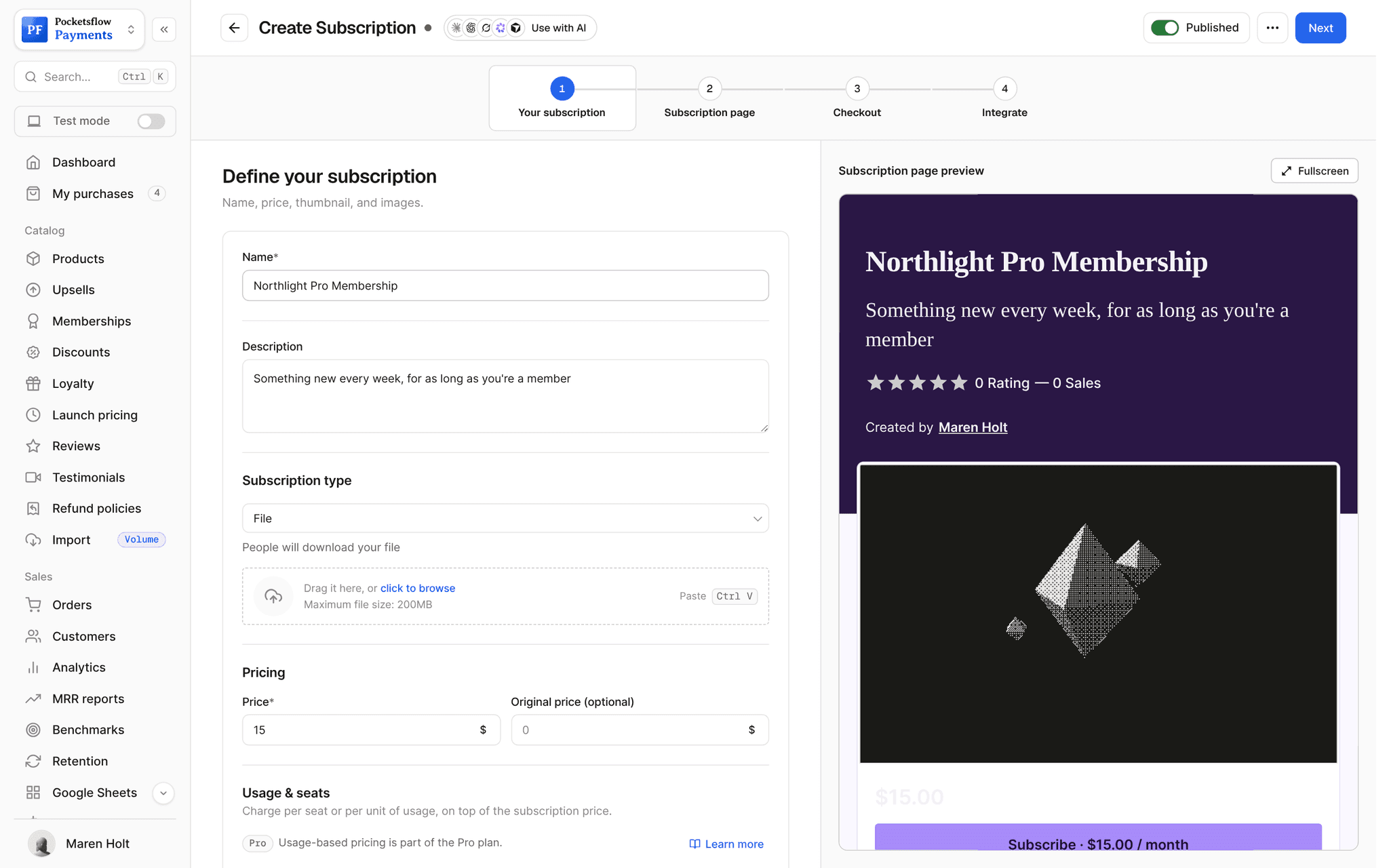Go back using the arrow button
Image resolution: width=1389 pixels, height=868 pixels.
click(x=234, y=28)
